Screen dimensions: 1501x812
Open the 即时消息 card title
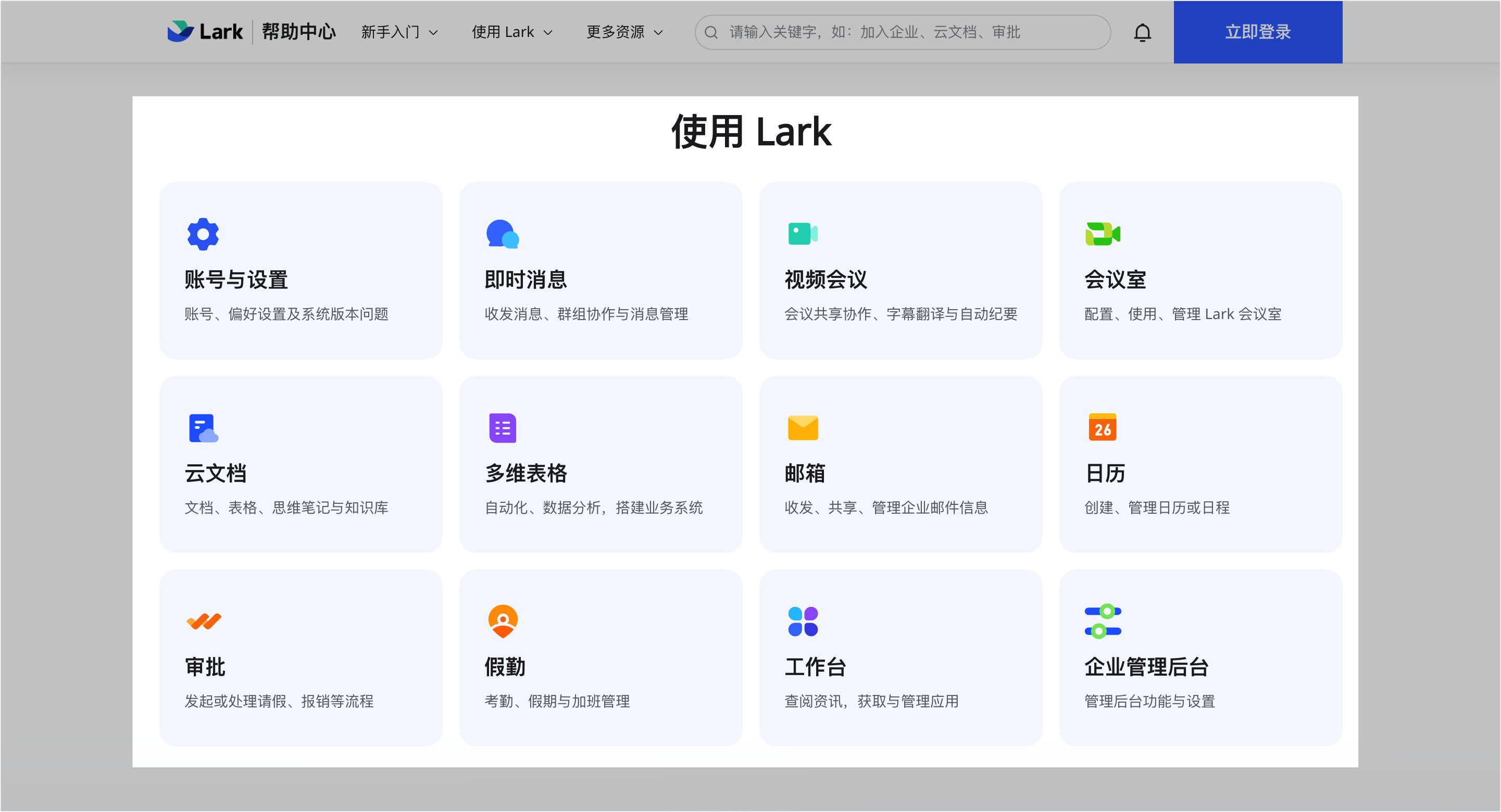coord(526,280)
